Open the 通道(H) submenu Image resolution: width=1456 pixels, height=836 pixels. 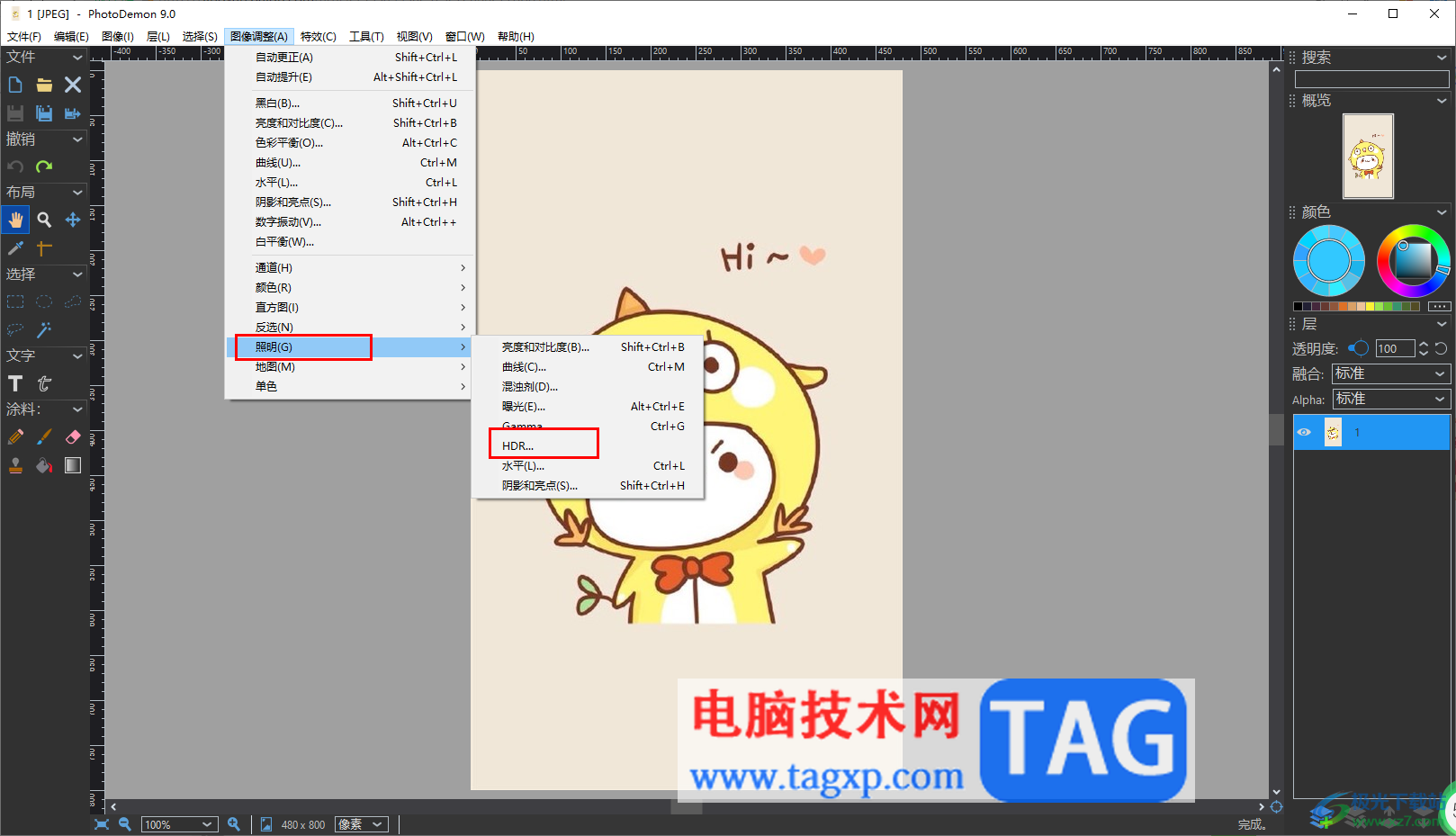[349, 268]
